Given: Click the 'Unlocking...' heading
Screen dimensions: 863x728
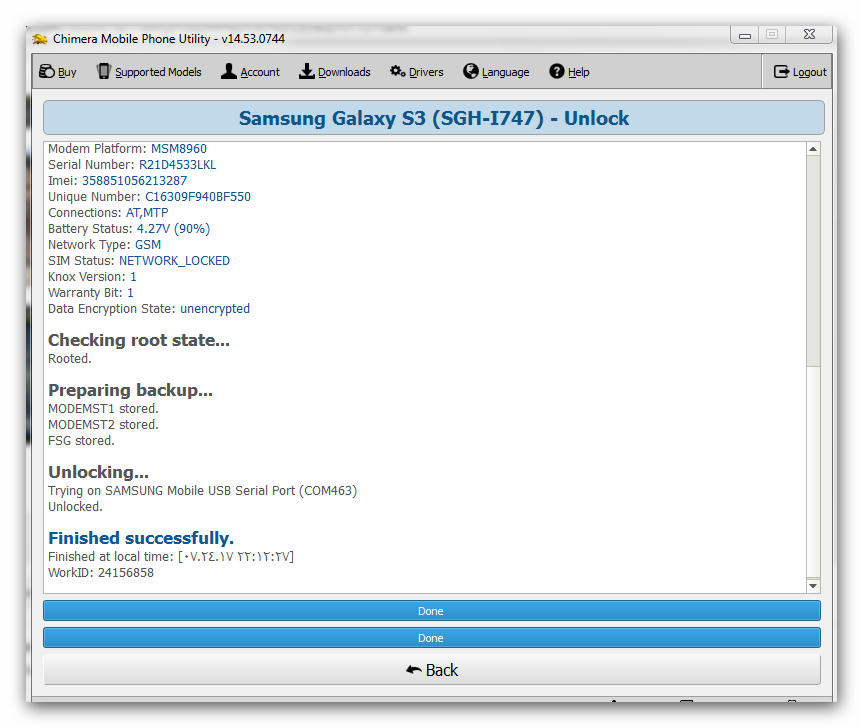Looking at the screenshot, I should point(99,472).
